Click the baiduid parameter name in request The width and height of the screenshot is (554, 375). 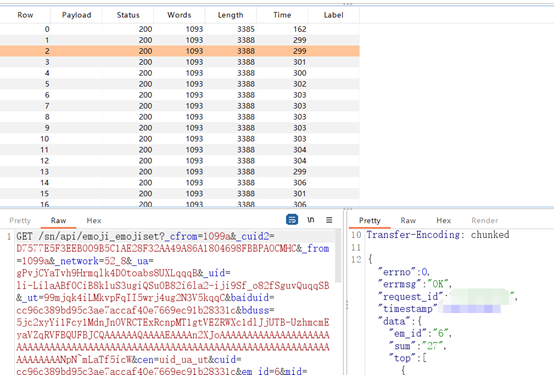(x=249, y=298)
